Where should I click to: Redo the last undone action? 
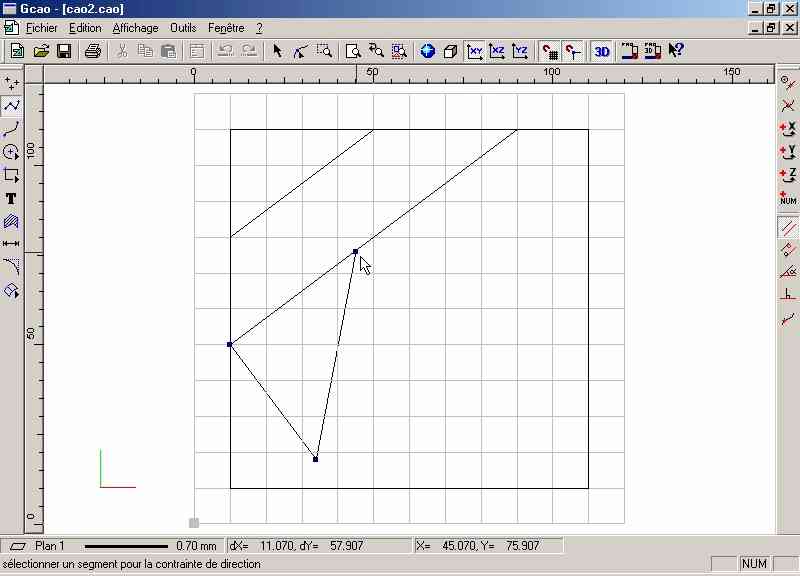pos(249,51)
